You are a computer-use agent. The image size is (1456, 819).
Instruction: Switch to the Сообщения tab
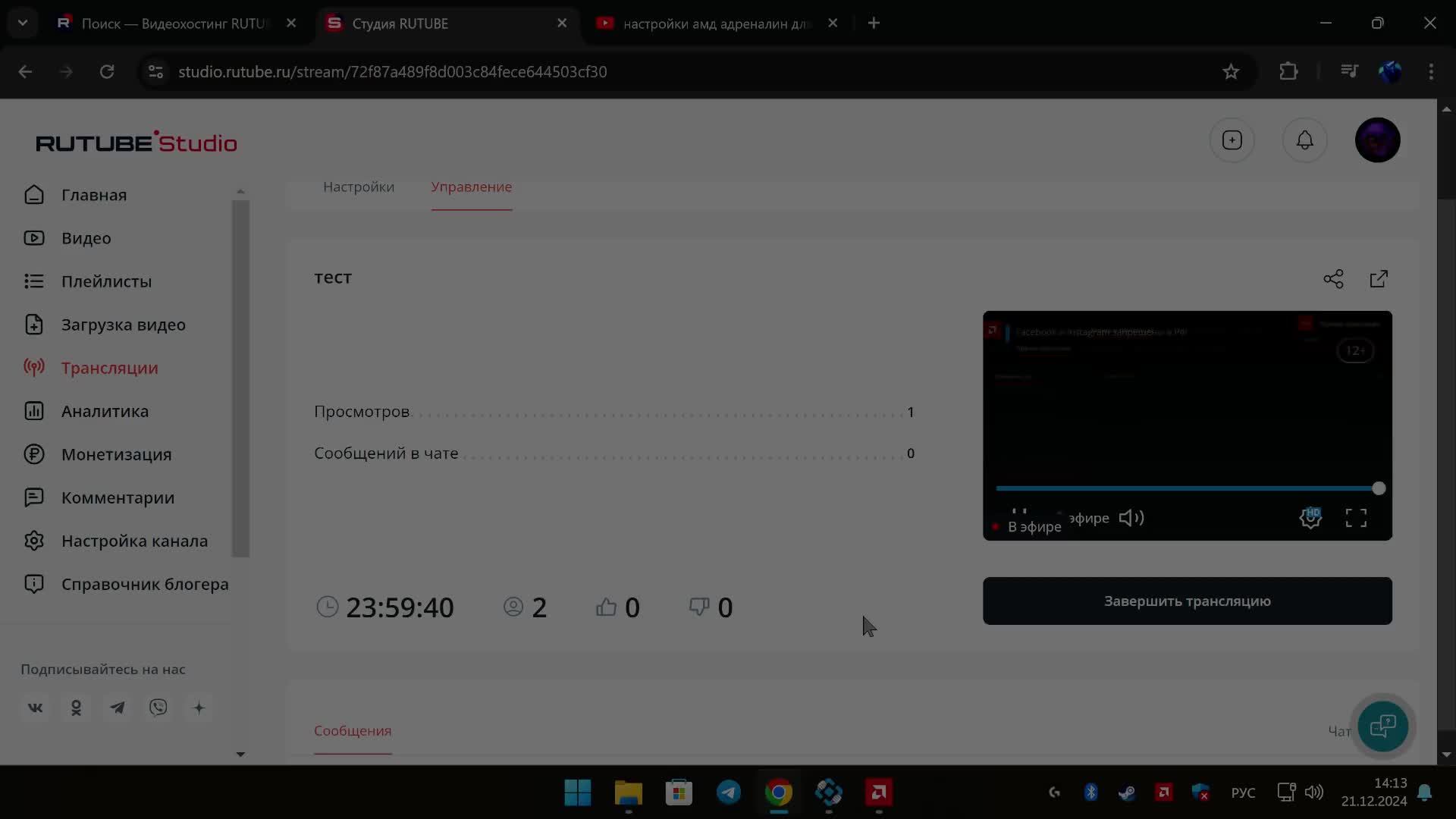[x=353, y=730]
